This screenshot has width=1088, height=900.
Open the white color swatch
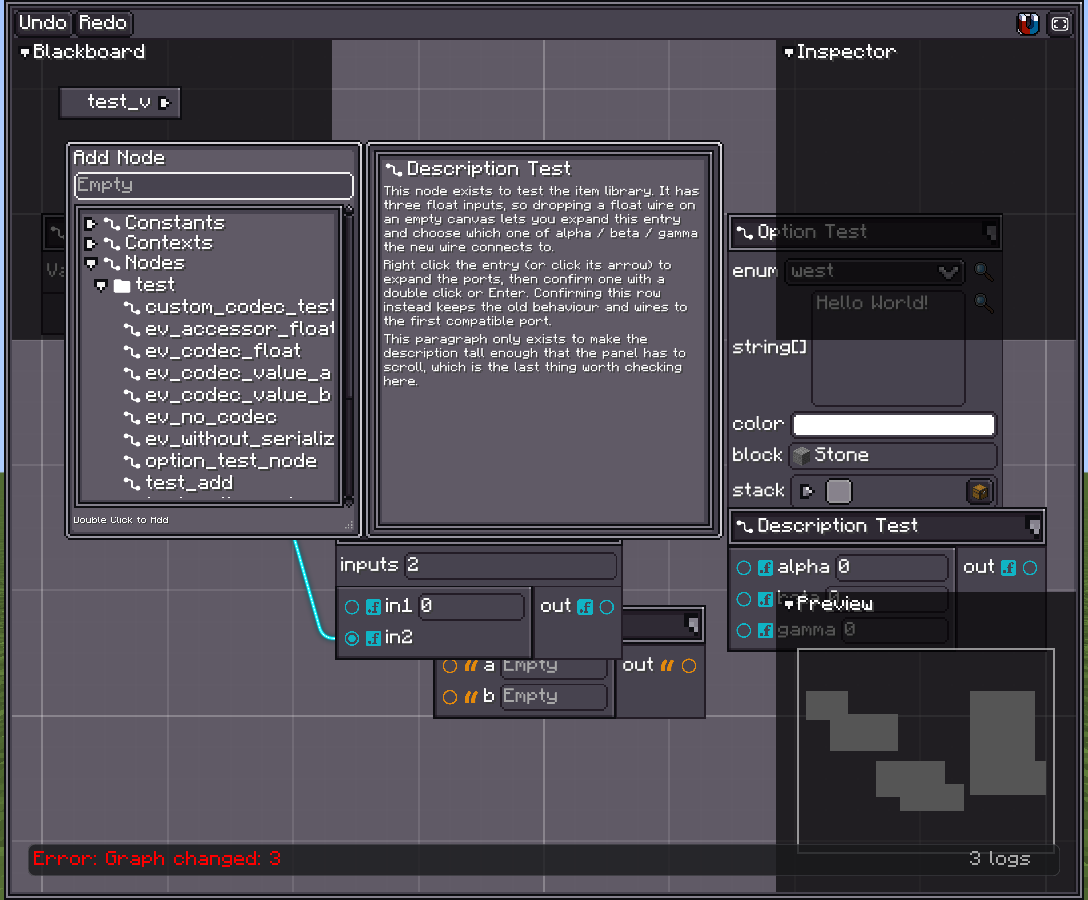coord(894,425)
